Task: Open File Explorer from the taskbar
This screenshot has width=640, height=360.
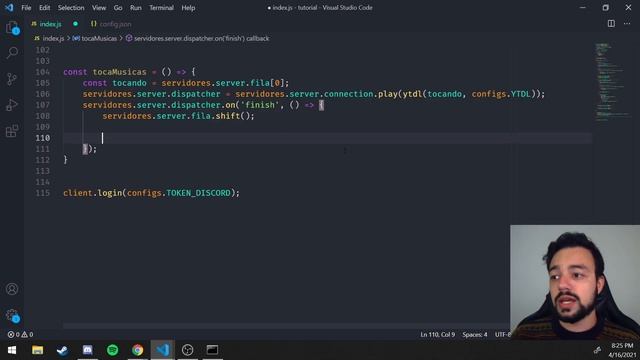Action: [x=38, y=350]
